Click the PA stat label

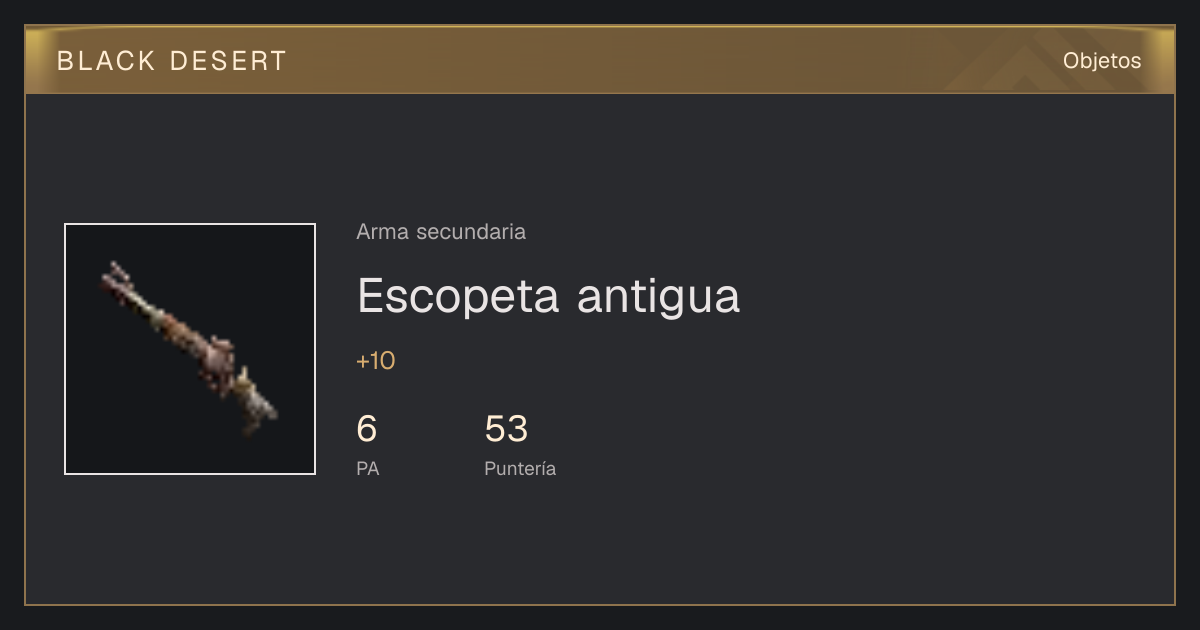(368, 468)
